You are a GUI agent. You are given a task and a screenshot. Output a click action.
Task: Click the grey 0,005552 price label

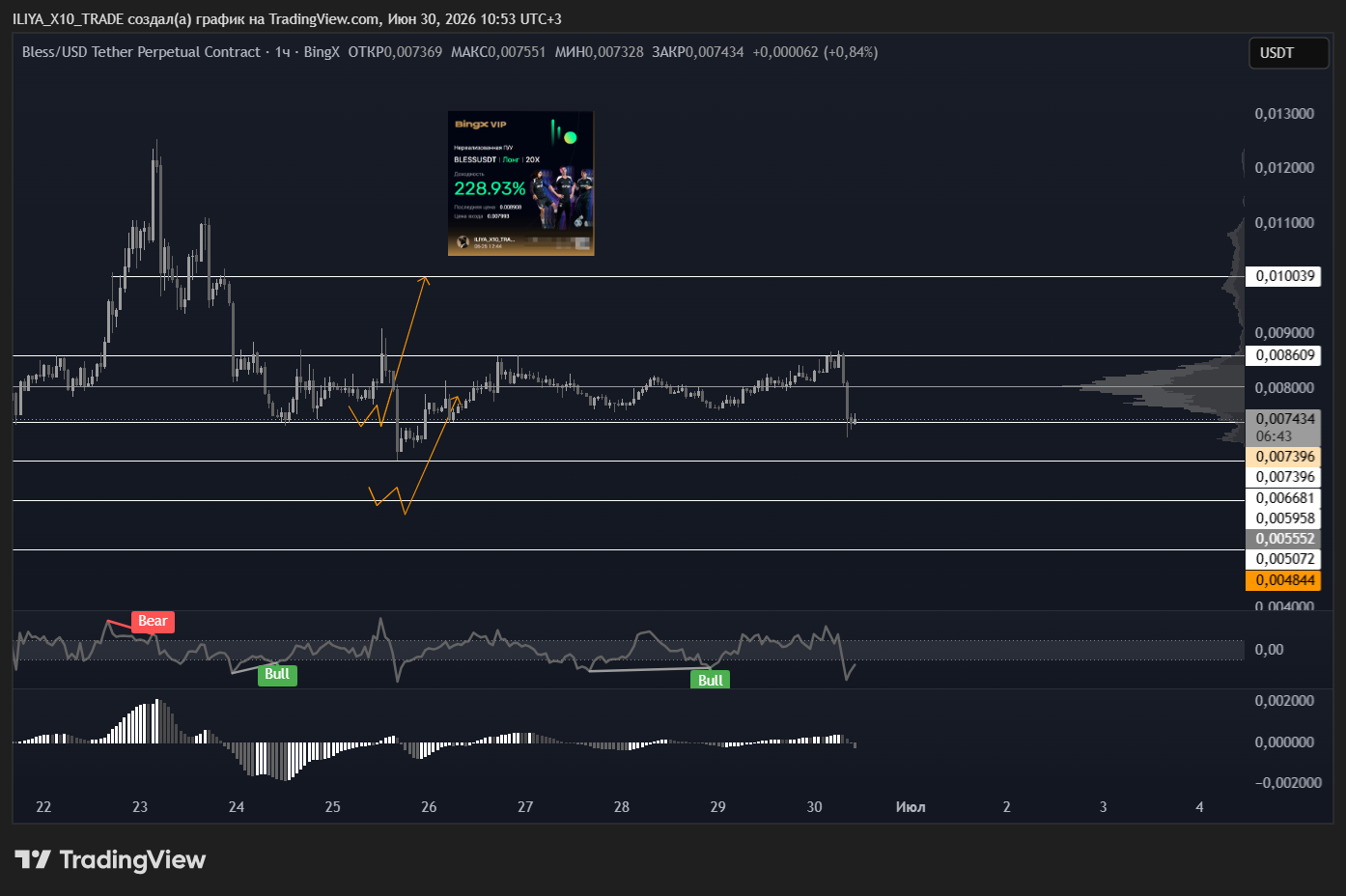point(1284,539)
